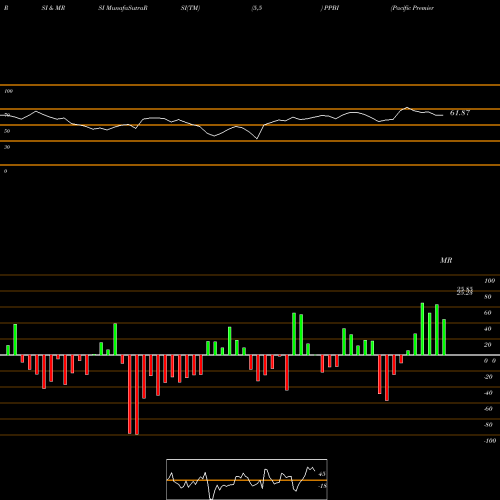Screen dimensions: 500x500
Task: Click the 45 label in the mini chart
Action: (322, 474)
